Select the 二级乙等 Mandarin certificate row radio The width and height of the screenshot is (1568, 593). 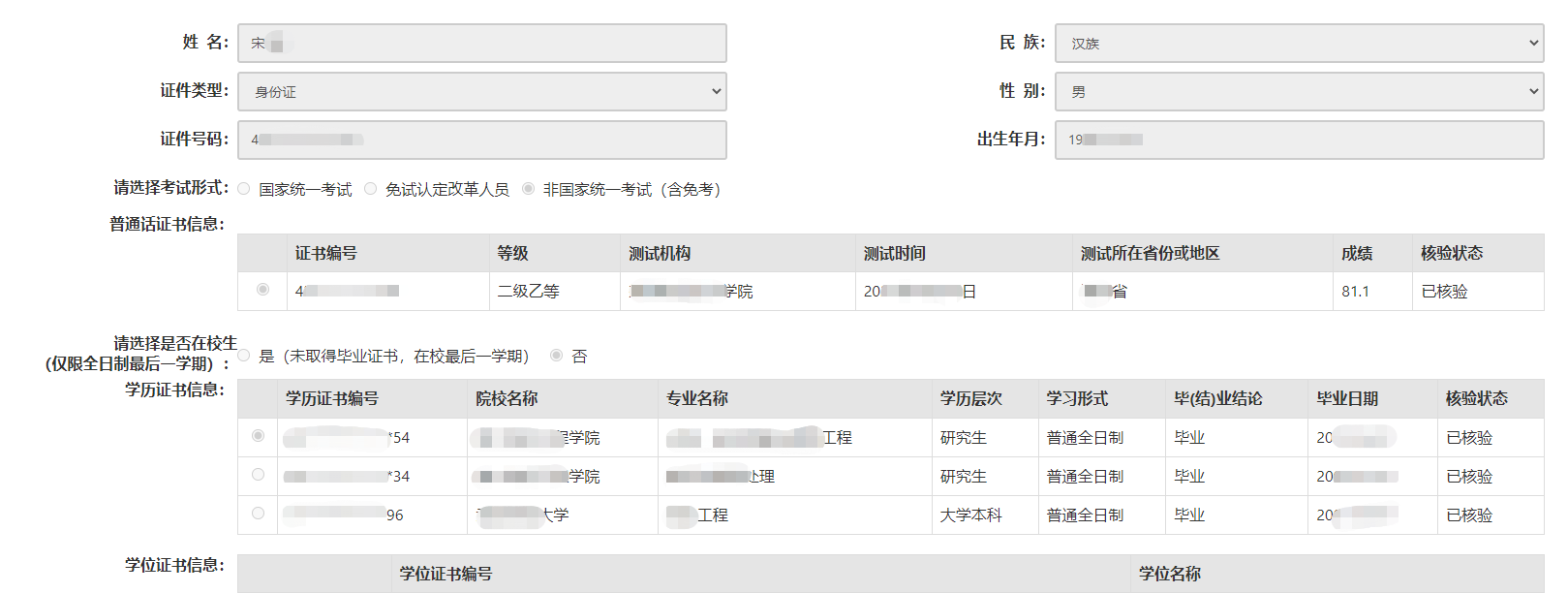coord(262,290)
